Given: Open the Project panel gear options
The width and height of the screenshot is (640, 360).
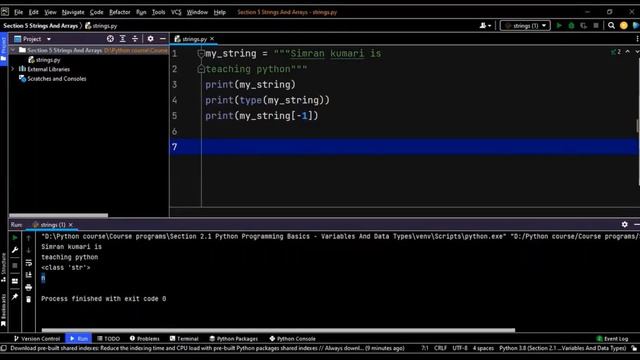Looking at the screenshot, I should tap(150, 39).
